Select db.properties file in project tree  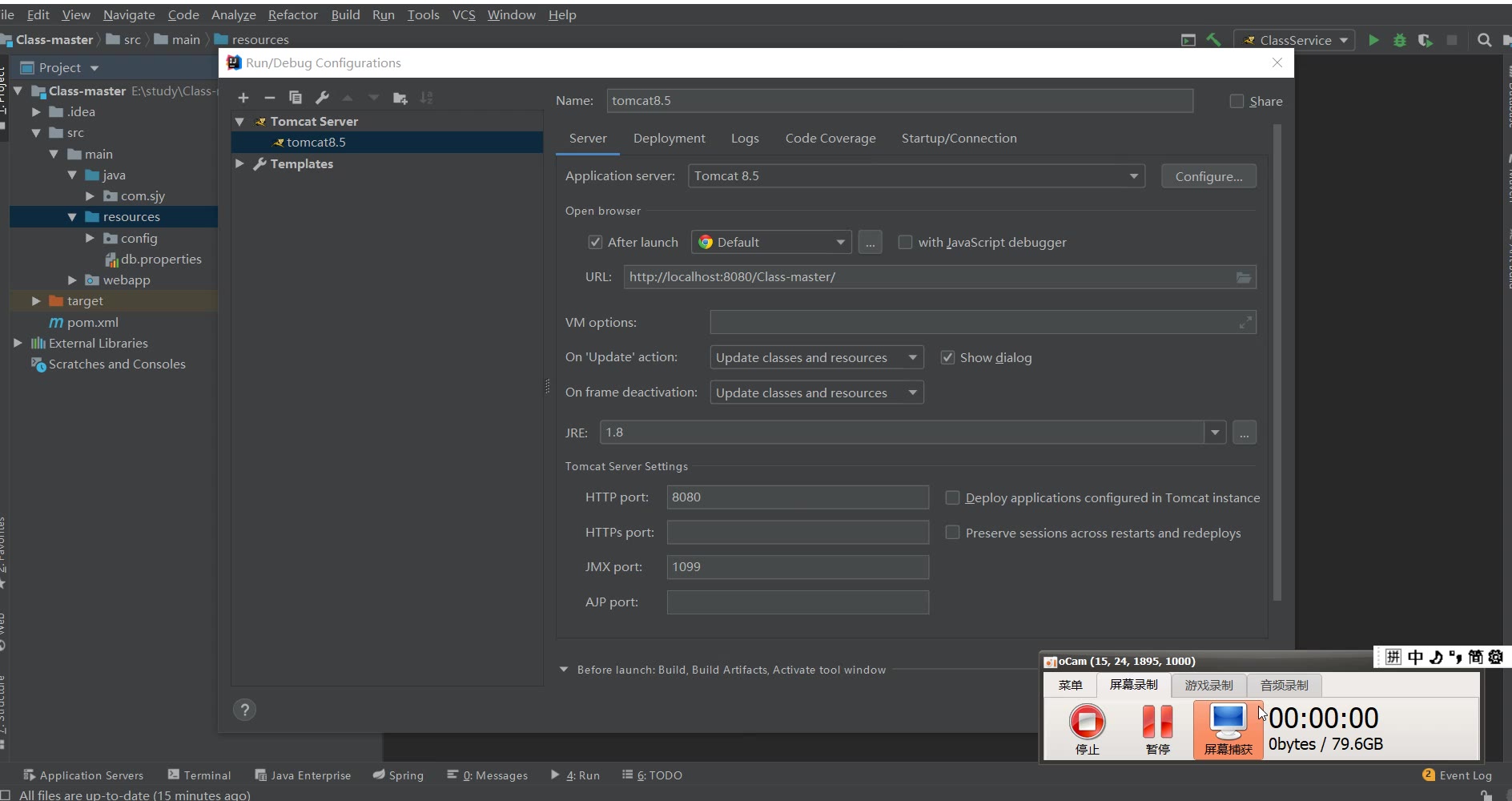coord(153,259)
